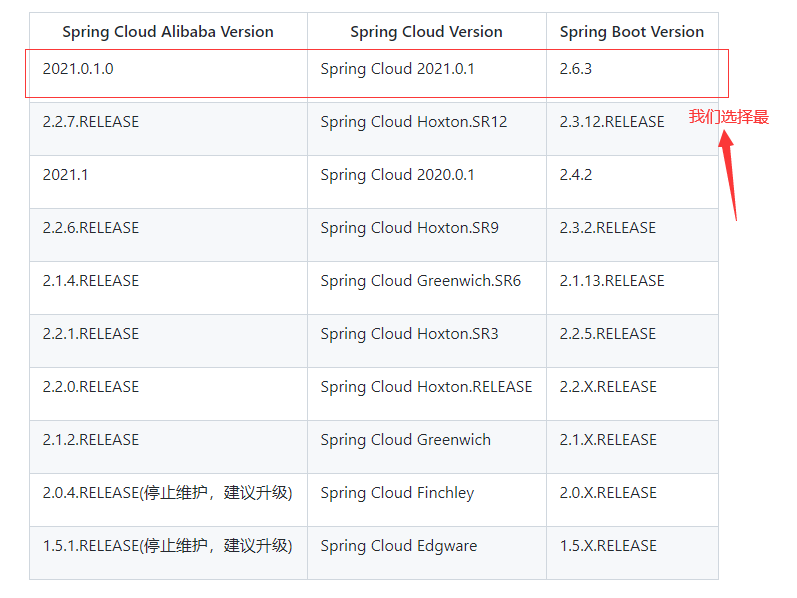Select the Spring Cloud 2020.0.1 cell

tap(397, 175)
